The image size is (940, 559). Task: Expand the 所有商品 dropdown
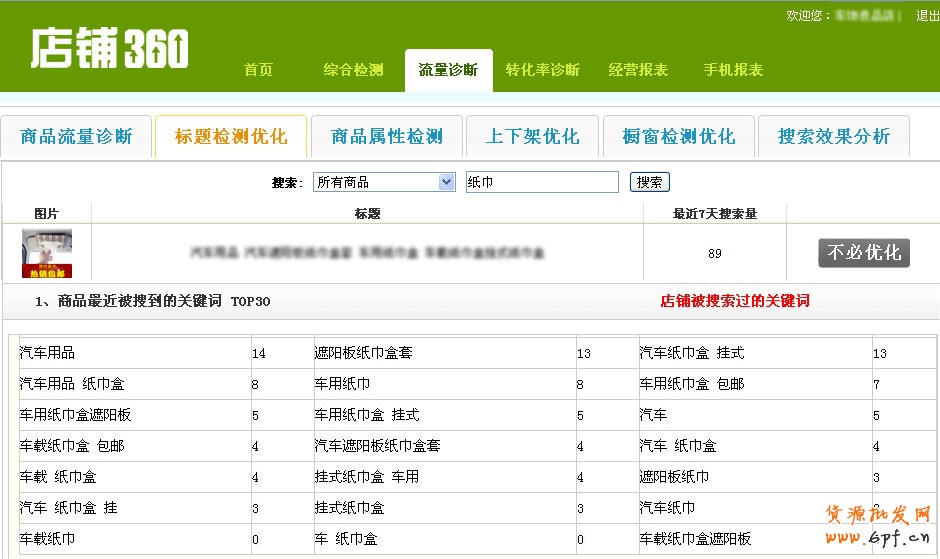point(384,182)
